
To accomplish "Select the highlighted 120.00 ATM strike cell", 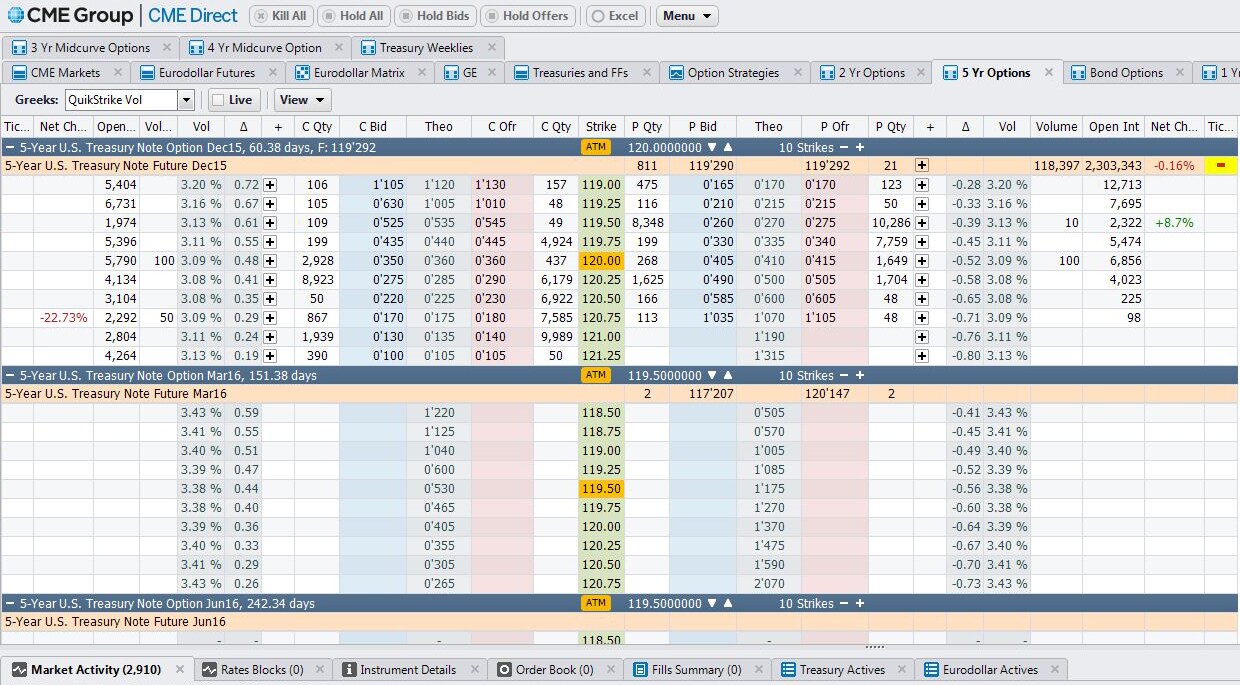I will point(601,261).
